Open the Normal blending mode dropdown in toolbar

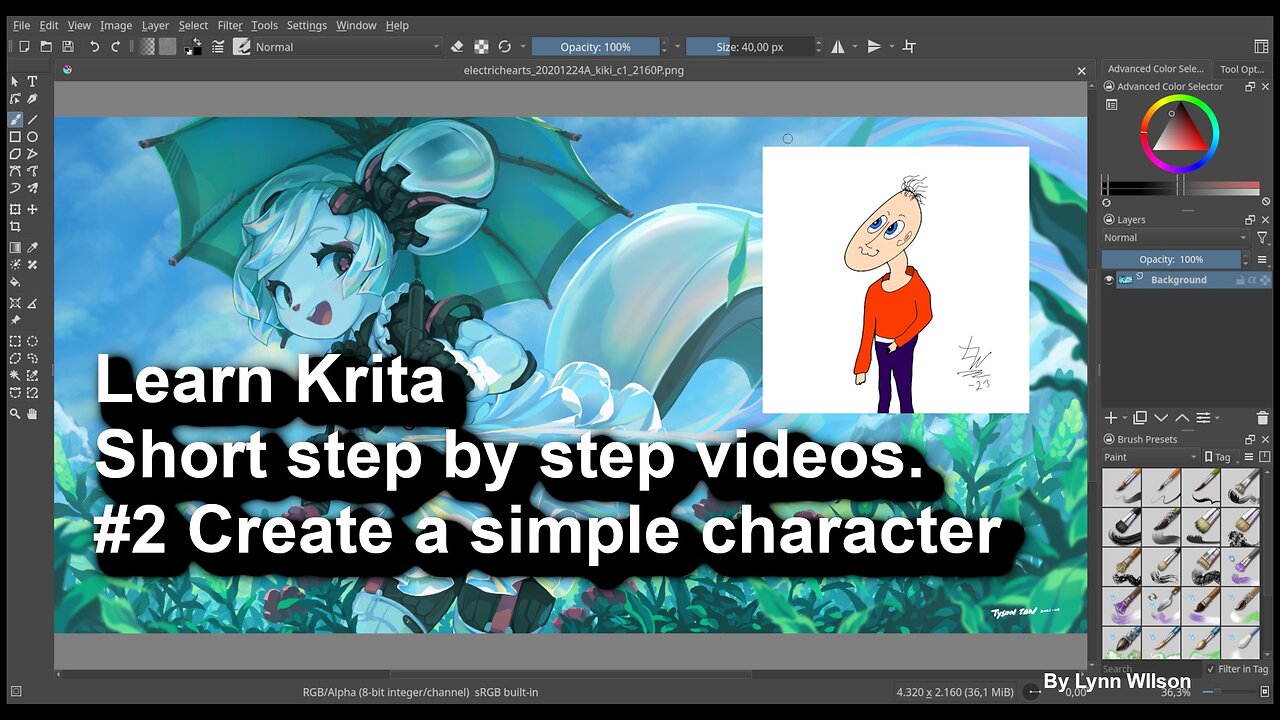tap(347, 46)
